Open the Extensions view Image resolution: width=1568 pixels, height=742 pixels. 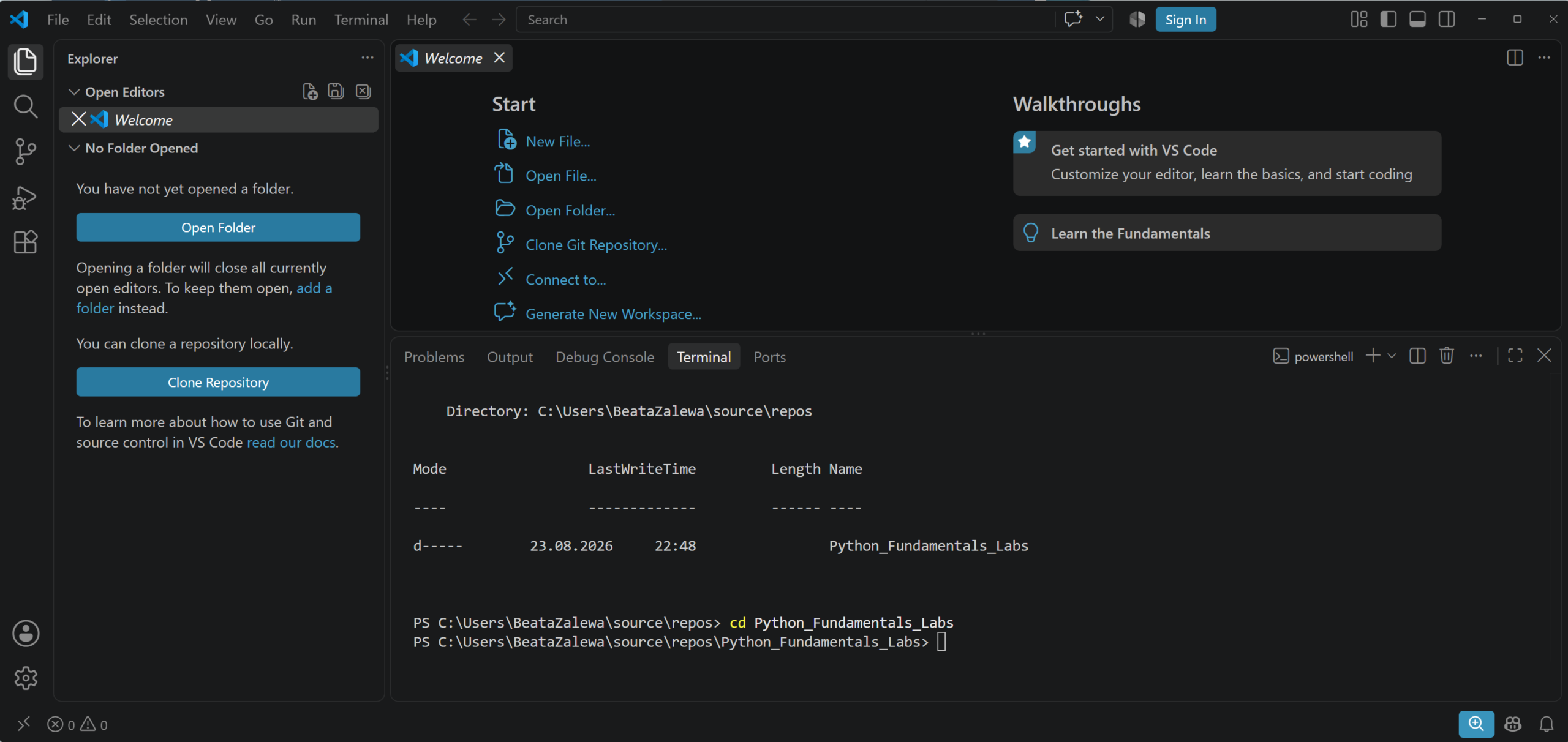[25, 242]
